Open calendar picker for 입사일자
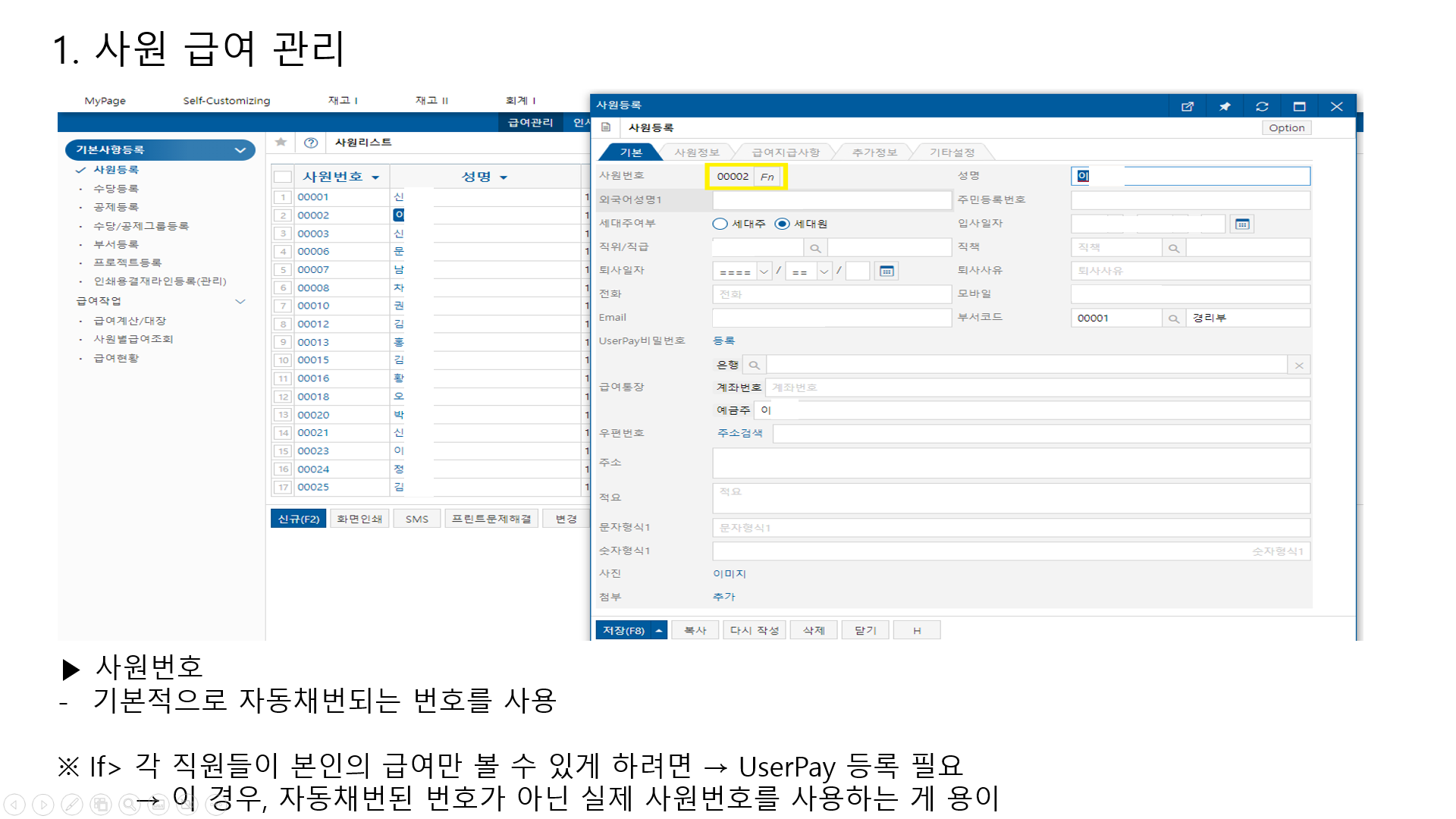 1242,224
